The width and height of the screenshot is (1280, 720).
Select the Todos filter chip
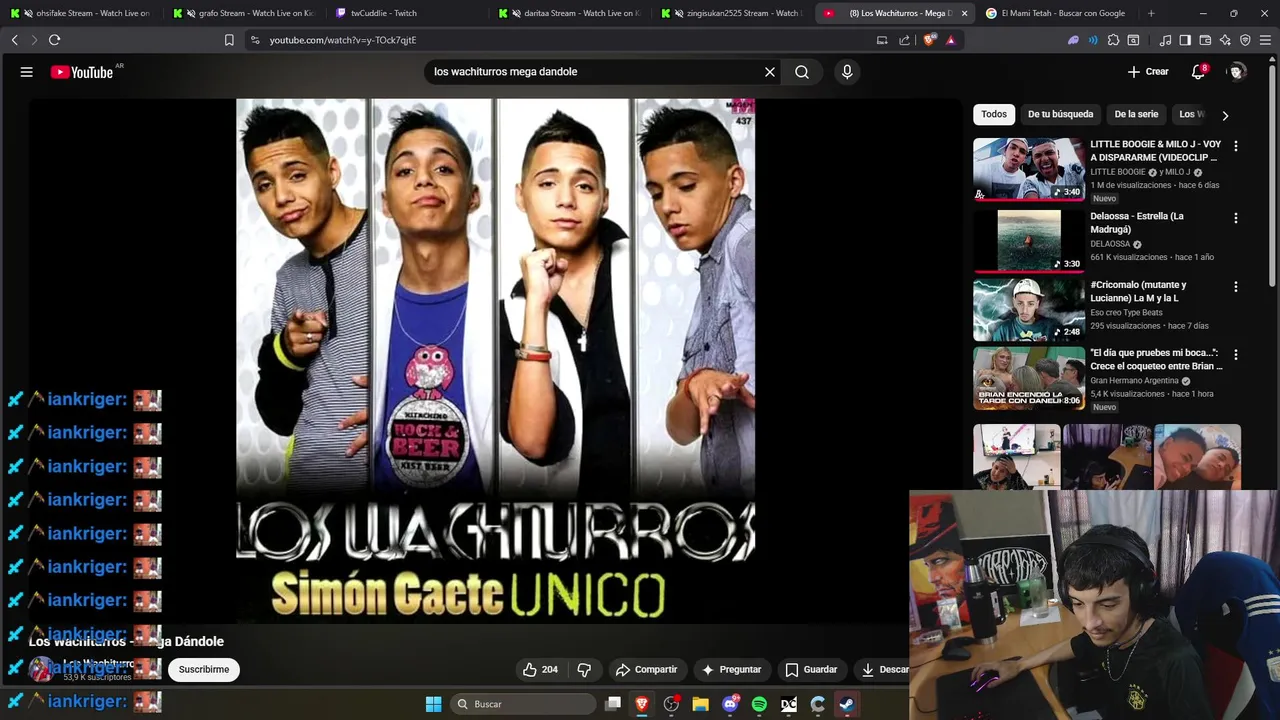click(x=994, y=114)
